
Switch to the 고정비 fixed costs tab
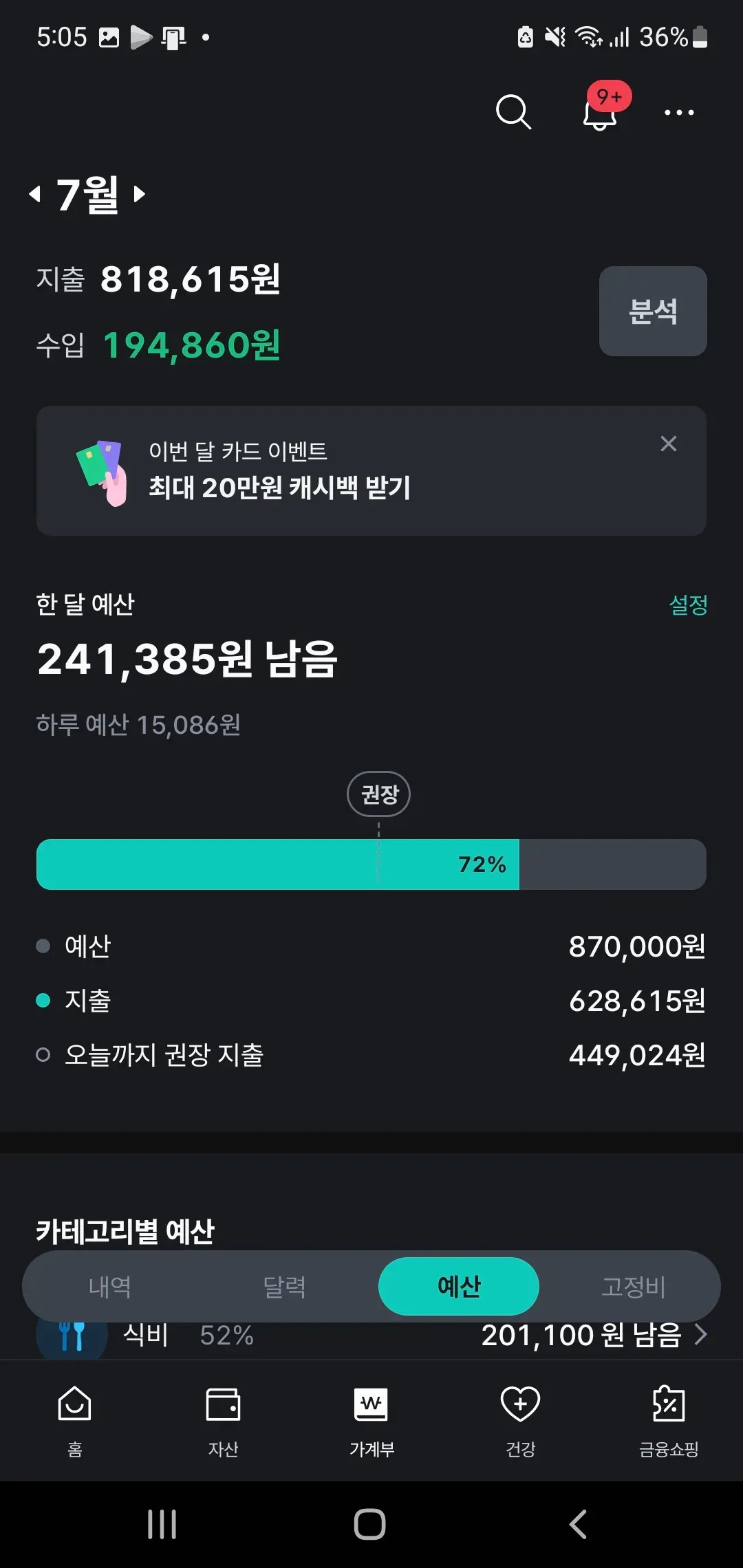[633, 1287]
